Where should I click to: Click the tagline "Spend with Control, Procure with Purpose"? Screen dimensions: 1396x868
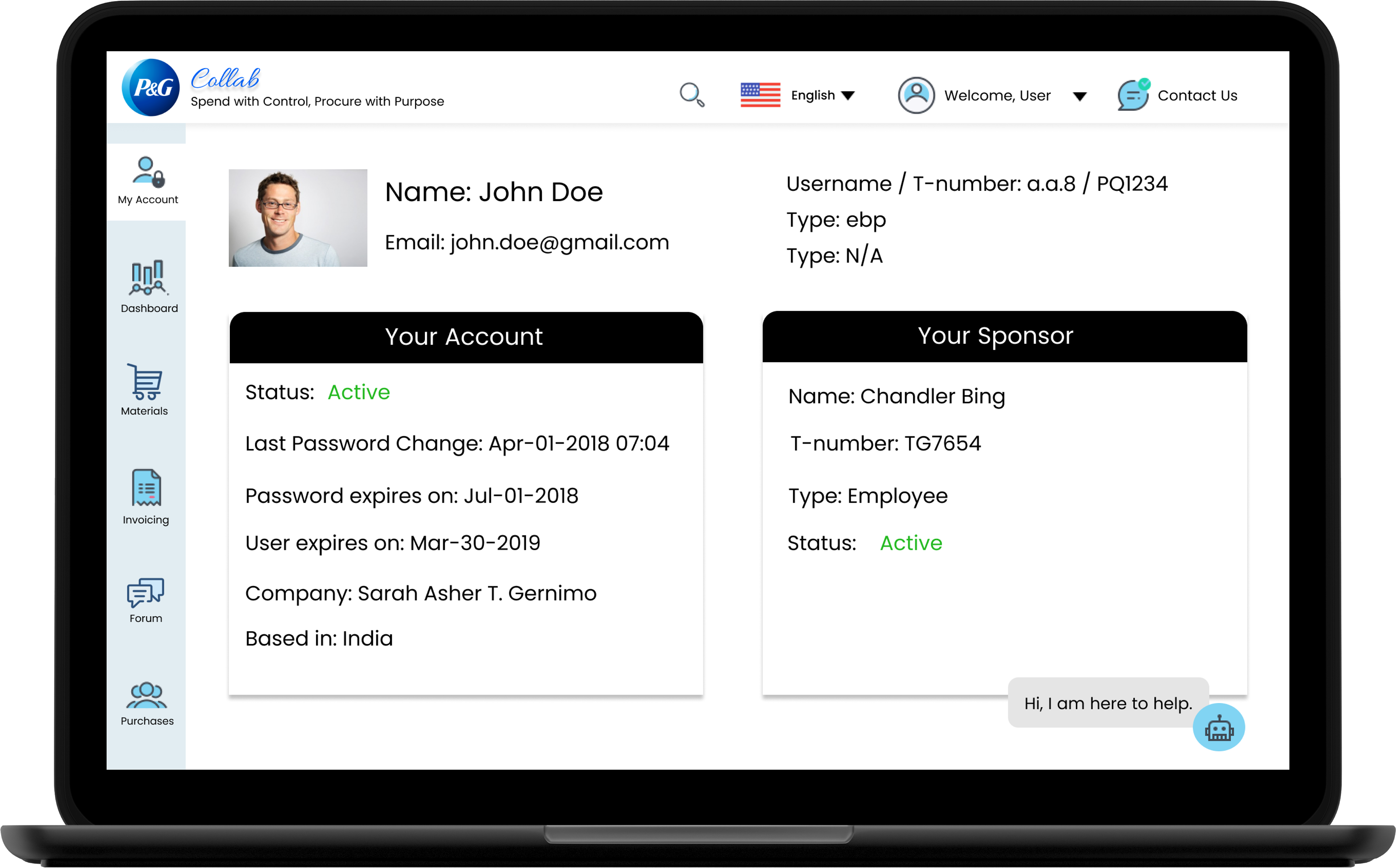pos(317,102)
